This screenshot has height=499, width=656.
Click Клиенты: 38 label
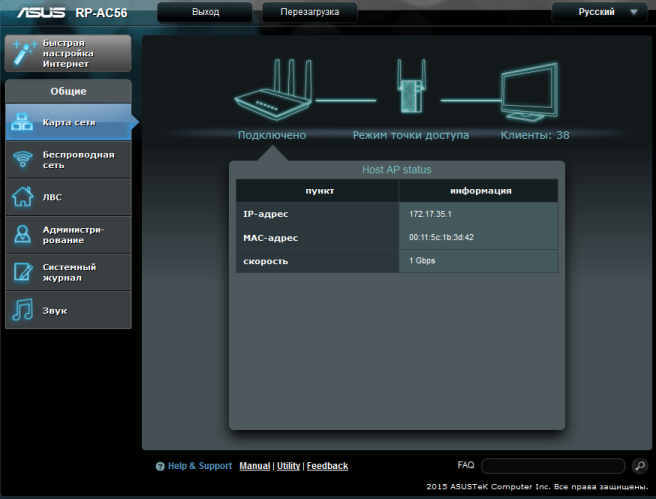point(535,135)
